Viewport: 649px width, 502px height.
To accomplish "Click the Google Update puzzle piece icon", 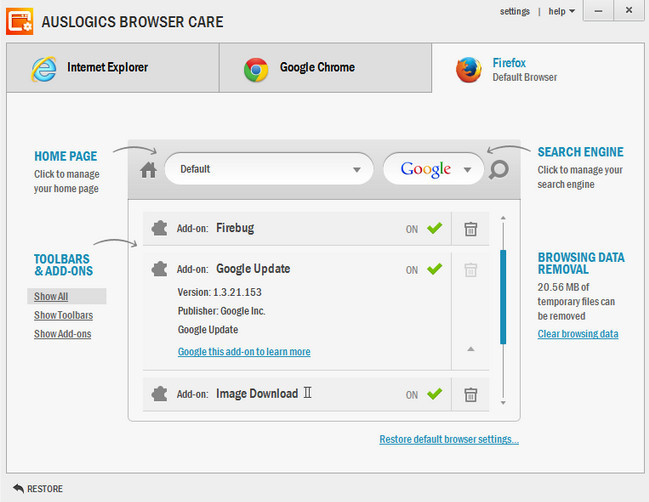I will point(158,269).
